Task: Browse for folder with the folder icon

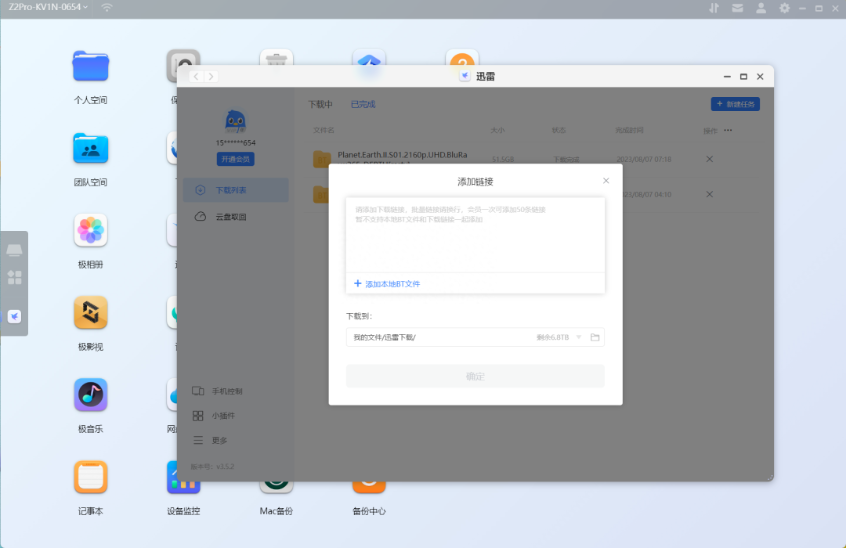Action: [x=595, y=337]
